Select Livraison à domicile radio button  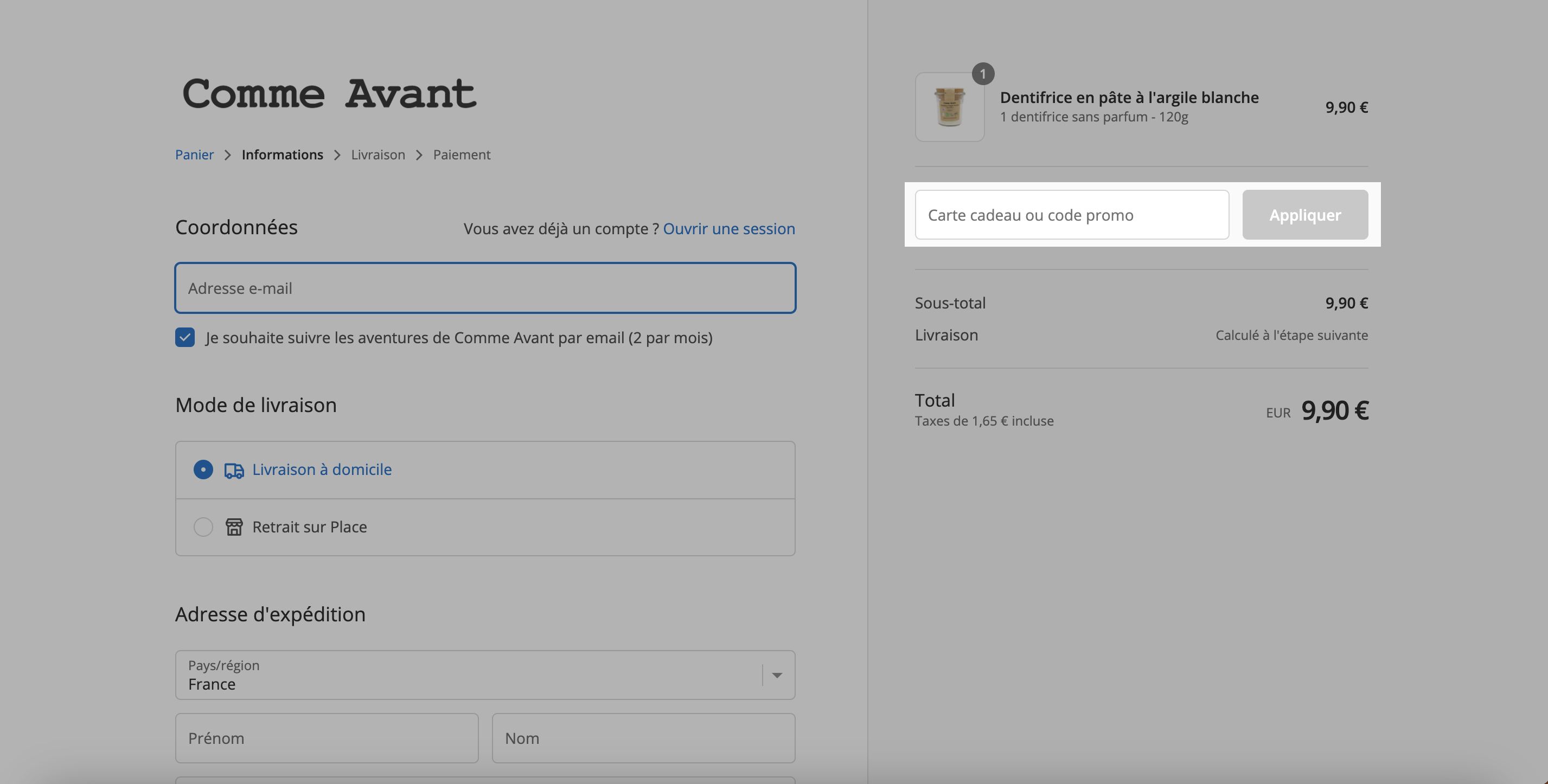pyautogui.click(x=203, y=469)
